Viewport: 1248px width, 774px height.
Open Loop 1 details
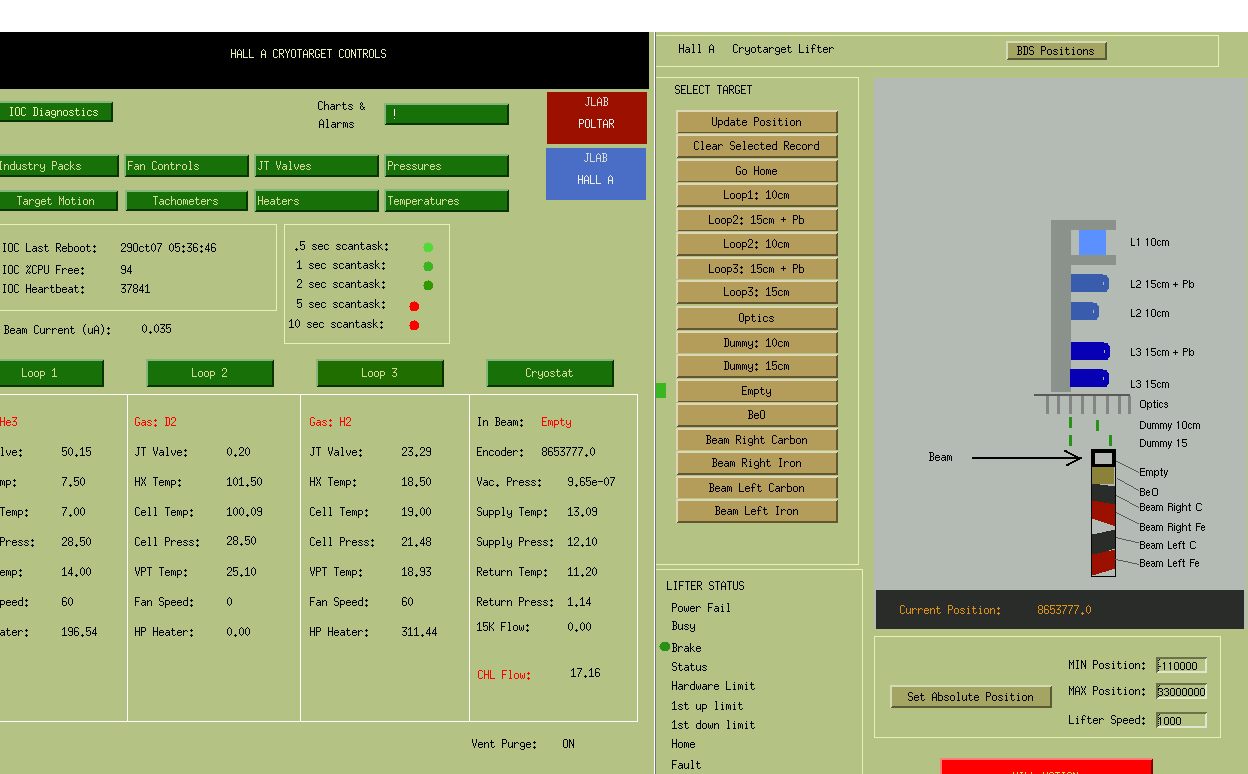point(50,373)
